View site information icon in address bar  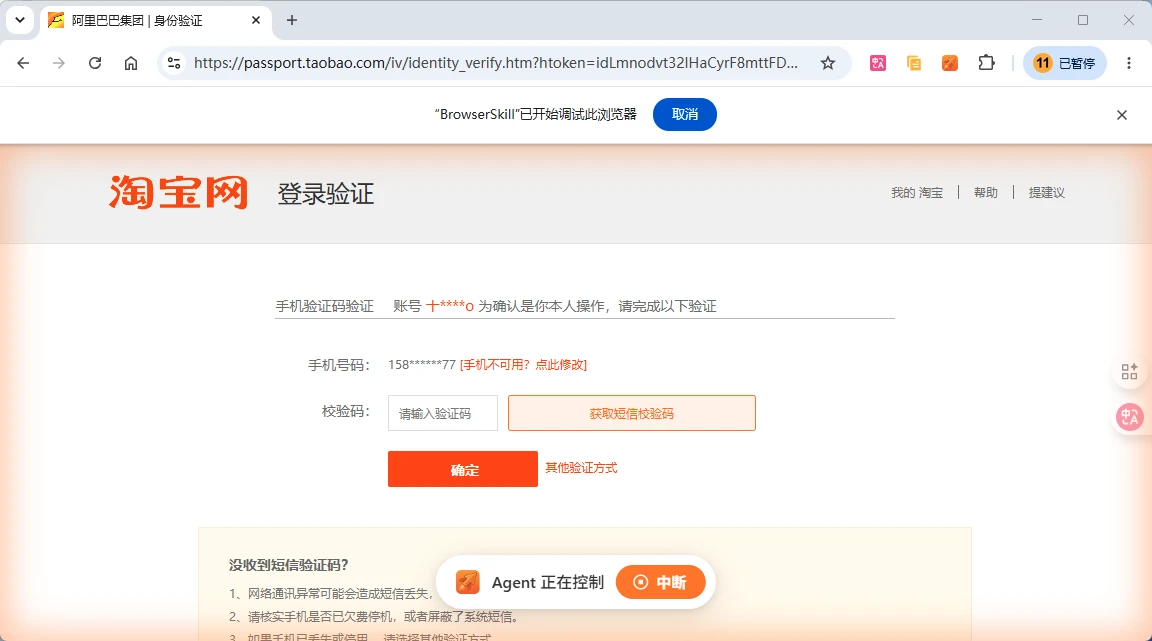coord(174,63)
